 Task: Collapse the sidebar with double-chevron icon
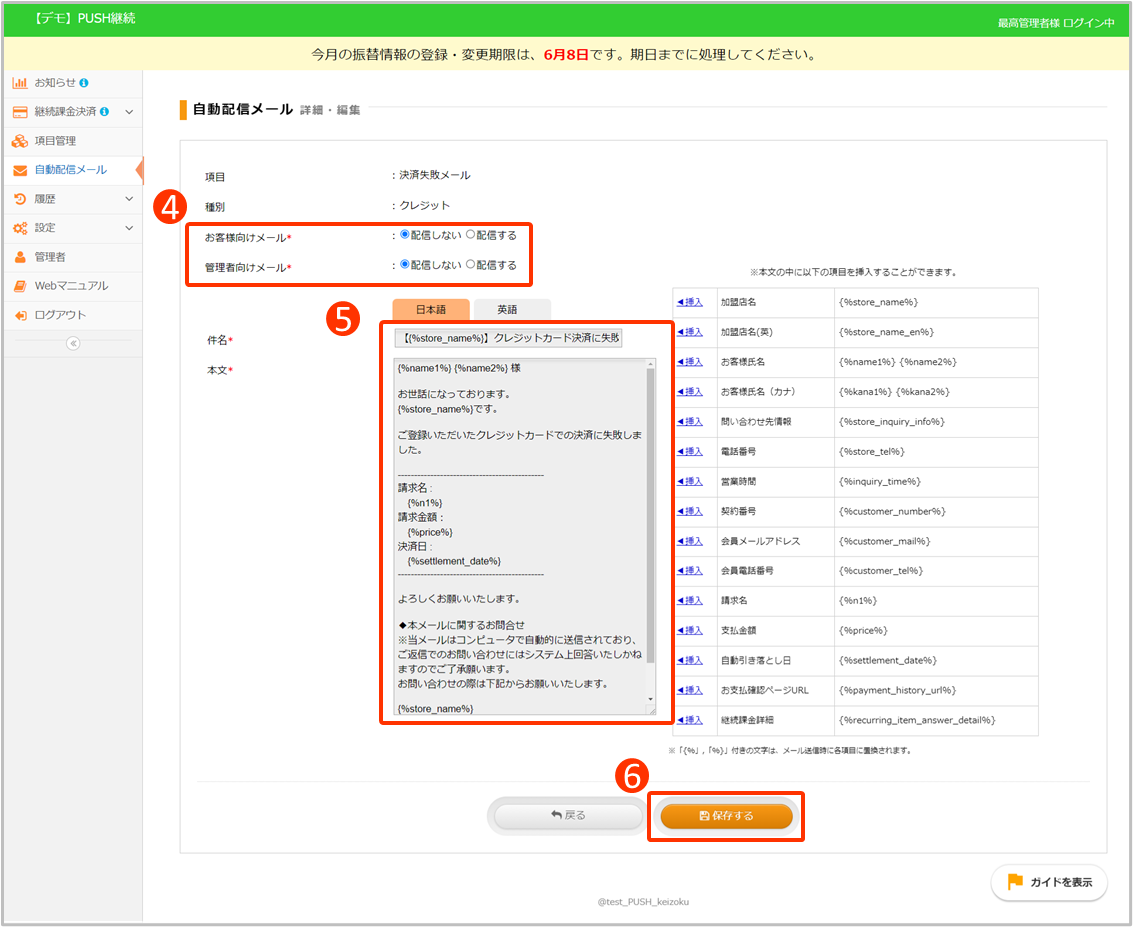pos(73,343)
